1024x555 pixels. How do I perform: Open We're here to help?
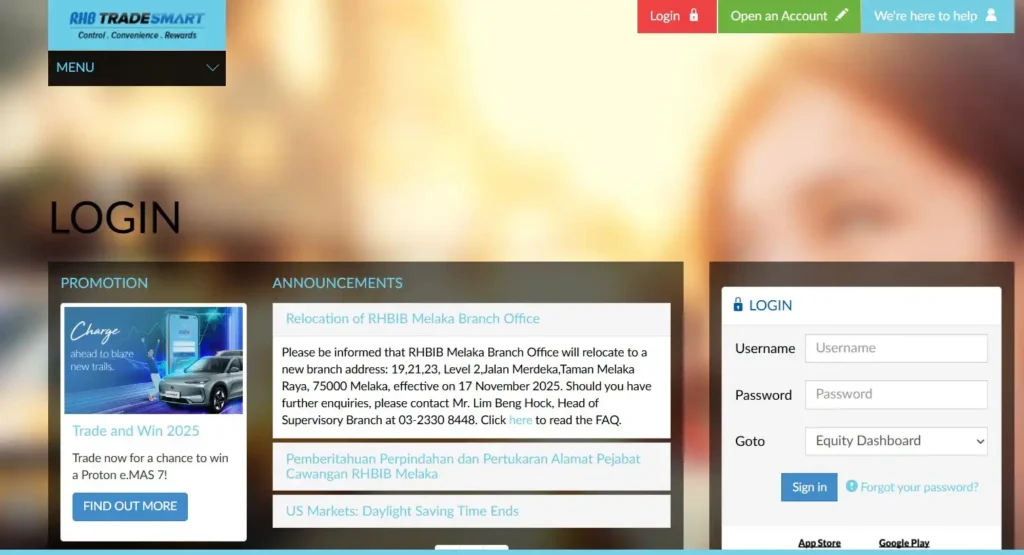click(x=937, y=16)
